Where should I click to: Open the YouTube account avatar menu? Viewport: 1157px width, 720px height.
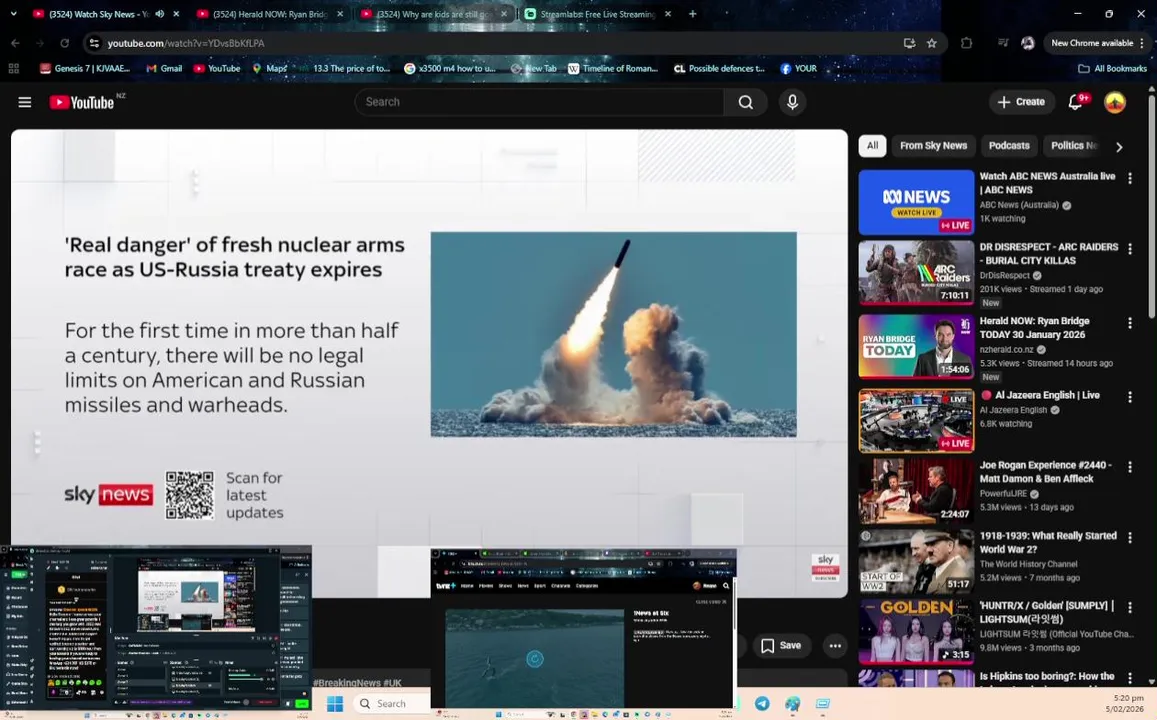pos(1114,102)
